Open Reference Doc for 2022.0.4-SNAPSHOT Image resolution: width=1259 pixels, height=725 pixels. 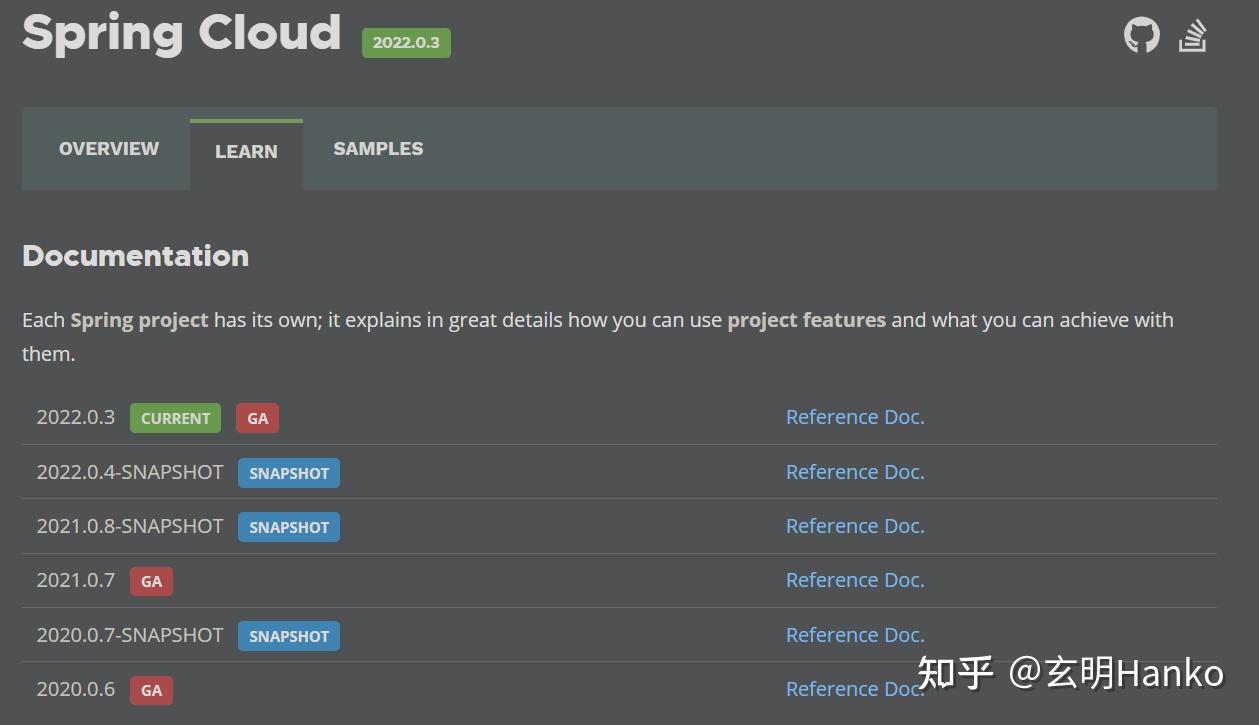point(854,472)
